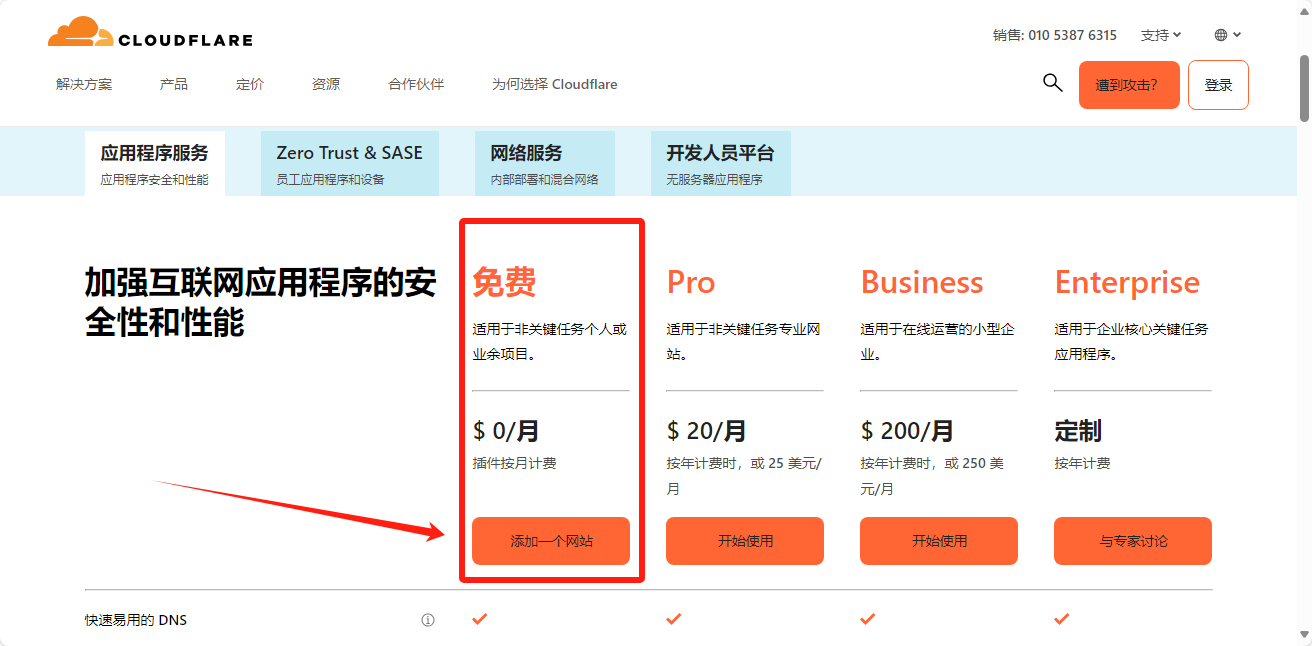Click the 与专家讨论 button
1312x646 pixels.
pos(1133,541)
